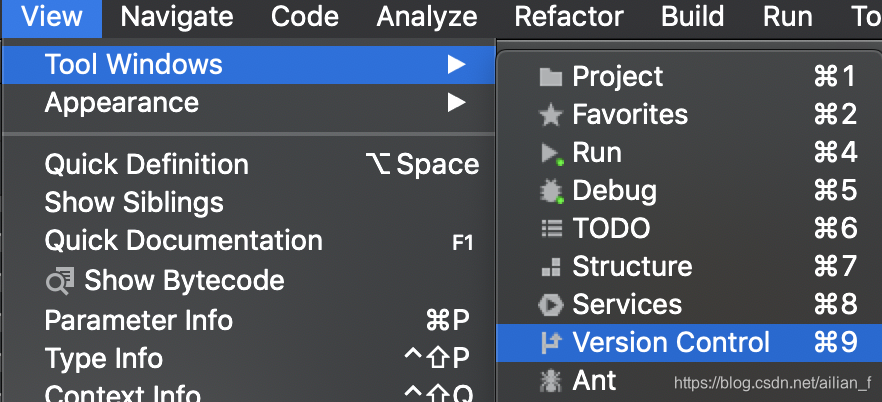Click the Structure blocks icon

551,267
